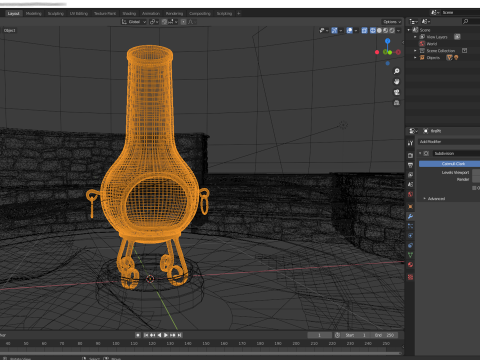Image resolution: width=480 pixels, height=360 pixels.
Task: Open the Tool properties tab icon
Action: coord(410,143)
